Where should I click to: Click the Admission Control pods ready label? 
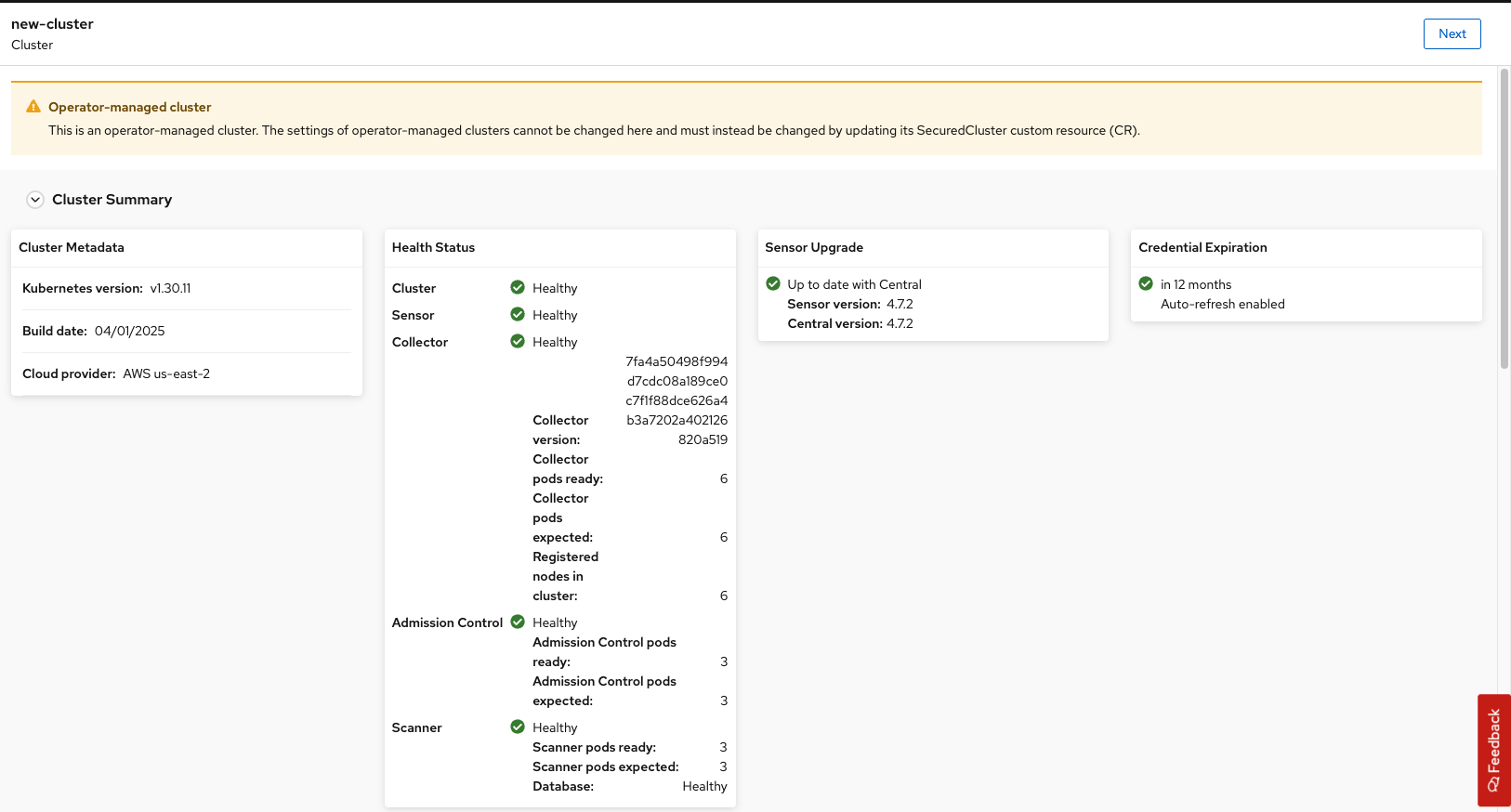tap(604, 652)
